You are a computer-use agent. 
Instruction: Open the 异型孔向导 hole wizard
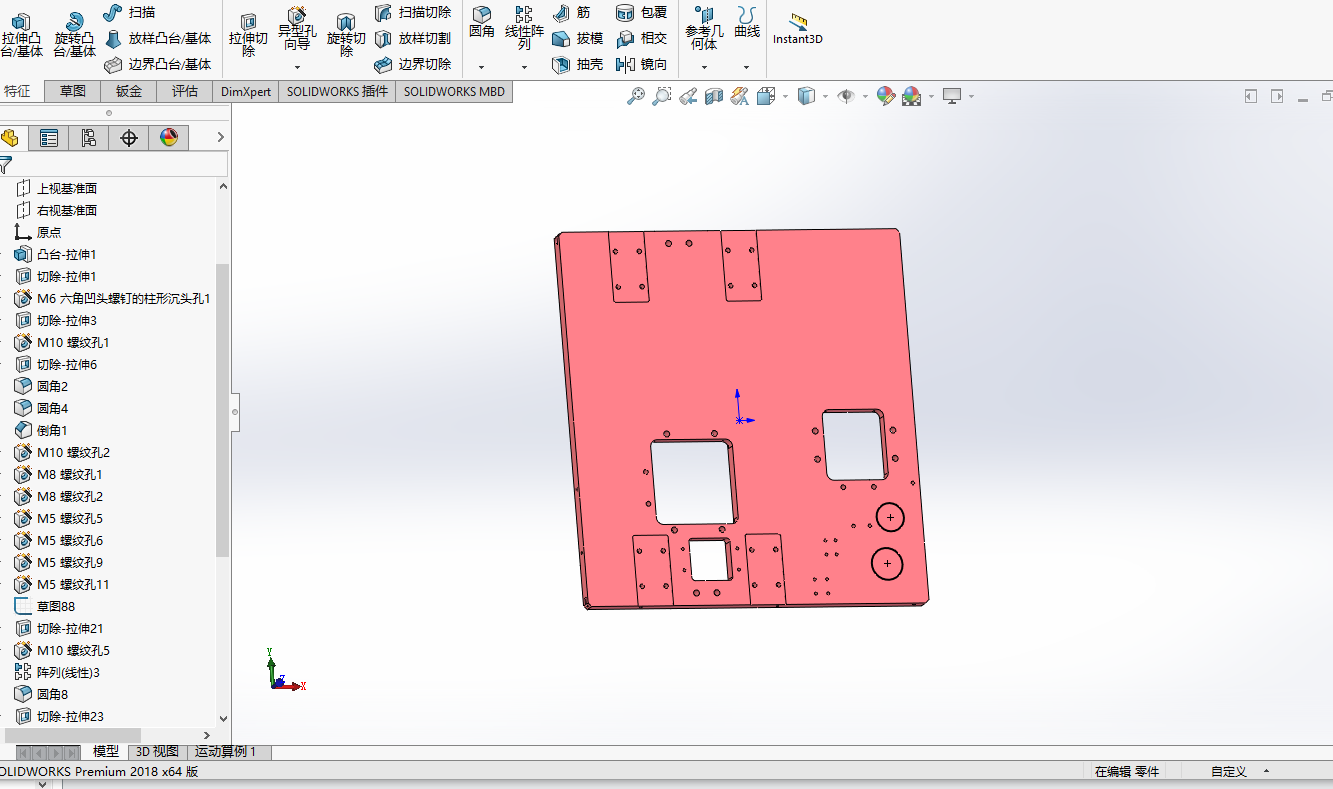tap(297, 30)
